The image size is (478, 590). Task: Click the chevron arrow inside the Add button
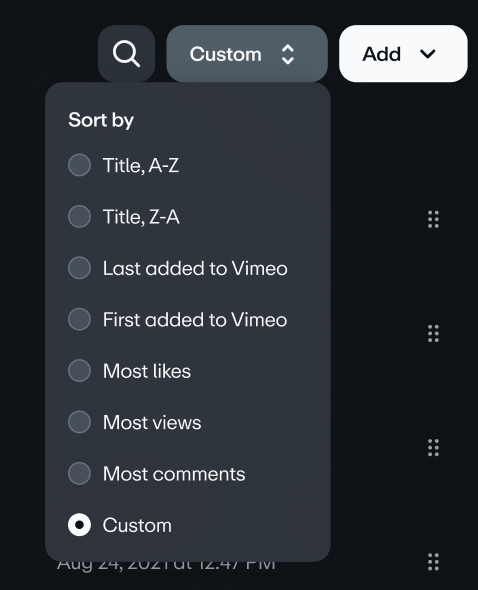(428, 54)
